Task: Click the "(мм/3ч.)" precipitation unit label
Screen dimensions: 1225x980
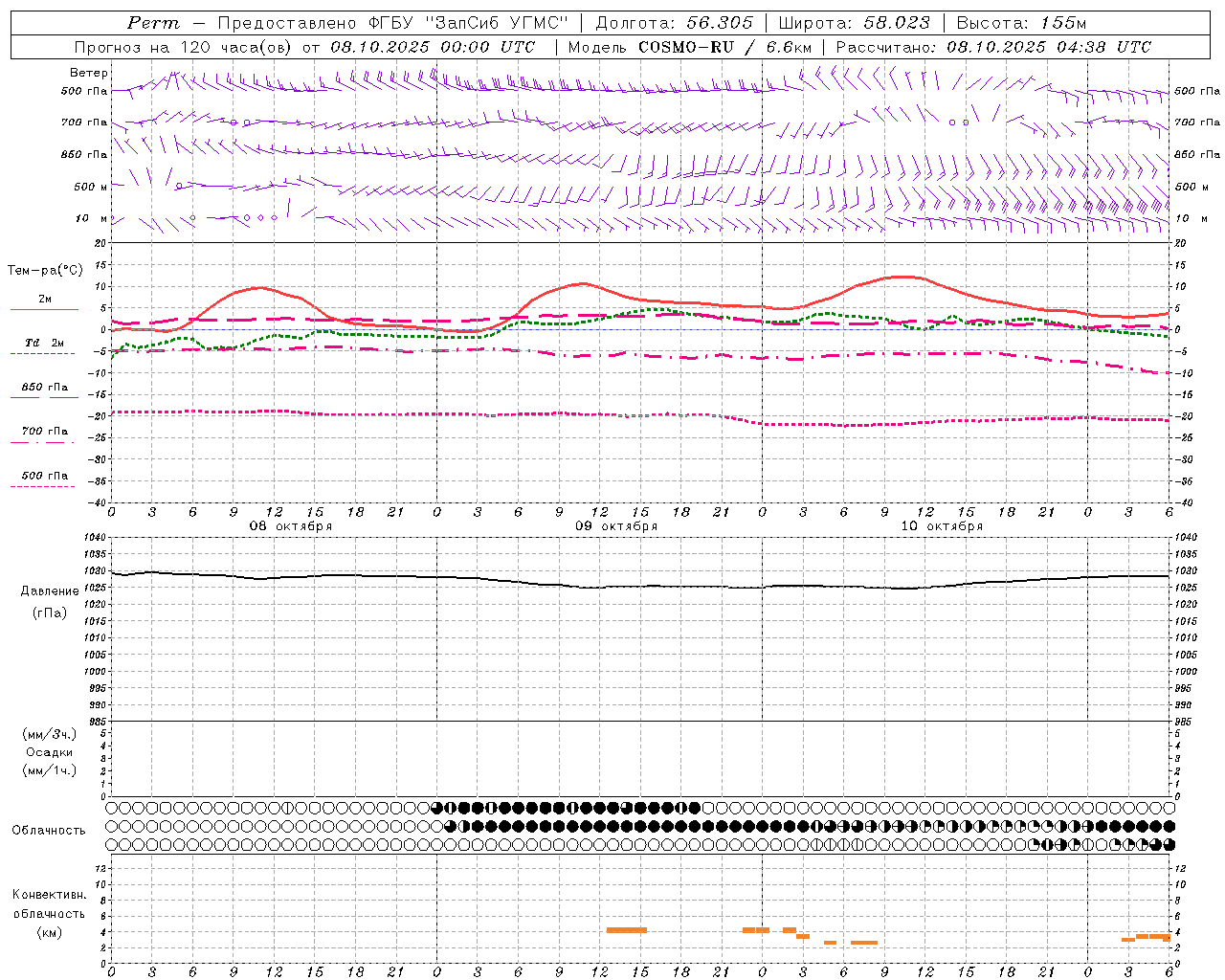Action: click(x=50, y=734)
